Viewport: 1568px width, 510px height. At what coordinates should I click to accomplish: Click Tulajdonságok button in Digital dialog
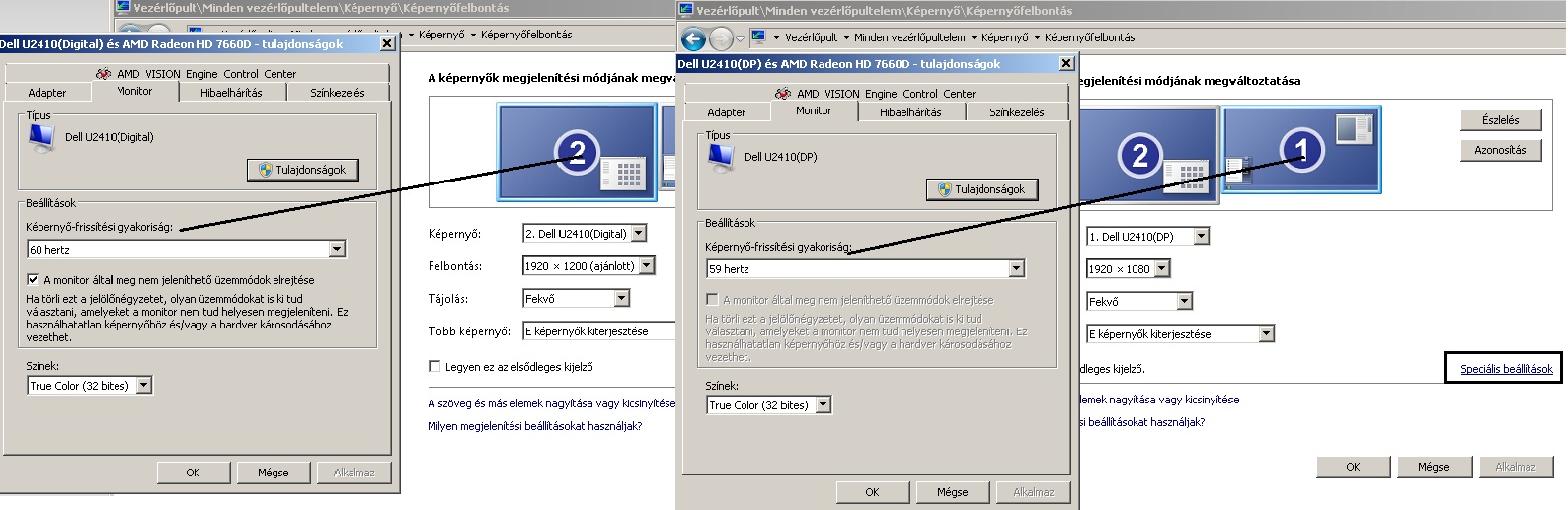[x=303, y=170]
